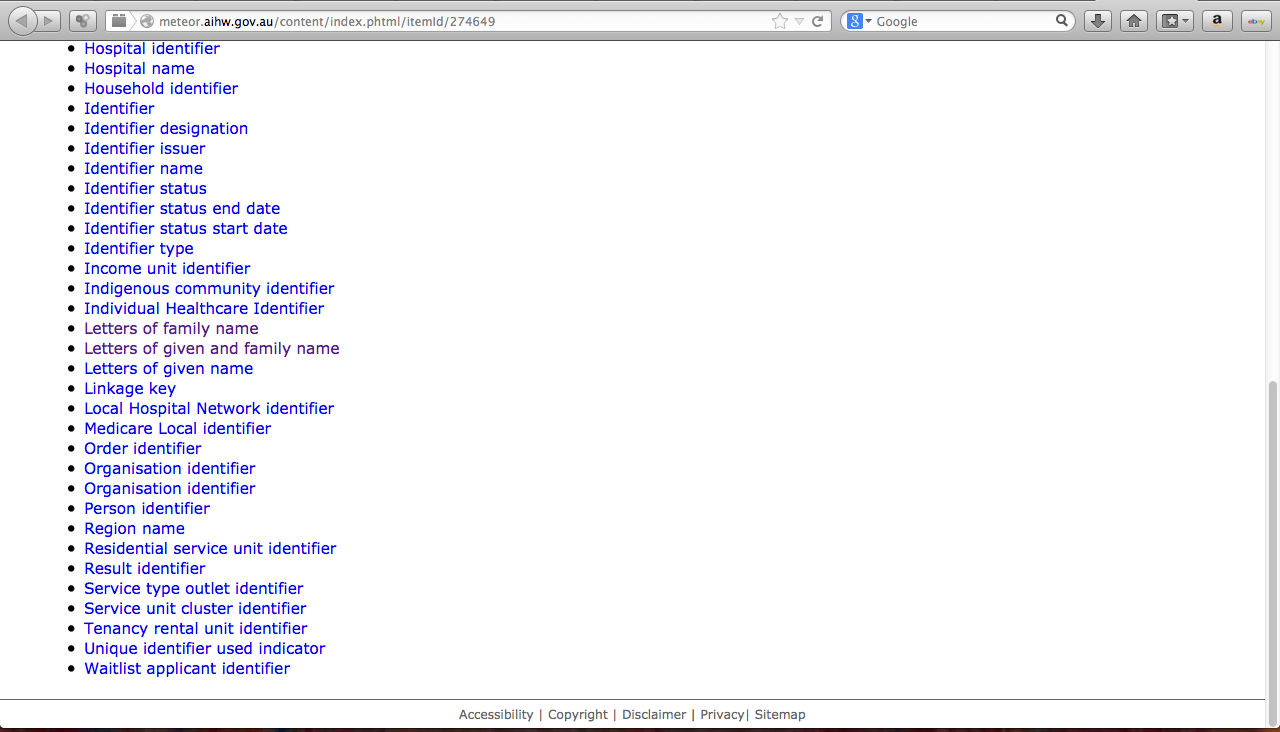The image size is (1280, 732).
Task: Open the Individual Healthcare Identifier page
Action: click(204, 308)
